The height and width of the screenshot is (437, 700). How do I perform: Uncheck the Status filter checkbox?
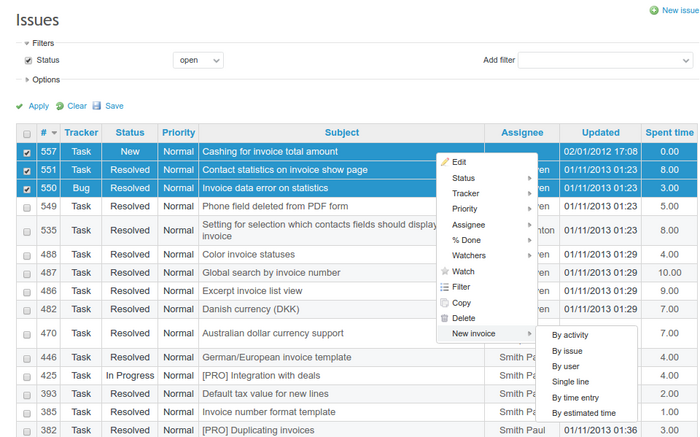point(28,60)
